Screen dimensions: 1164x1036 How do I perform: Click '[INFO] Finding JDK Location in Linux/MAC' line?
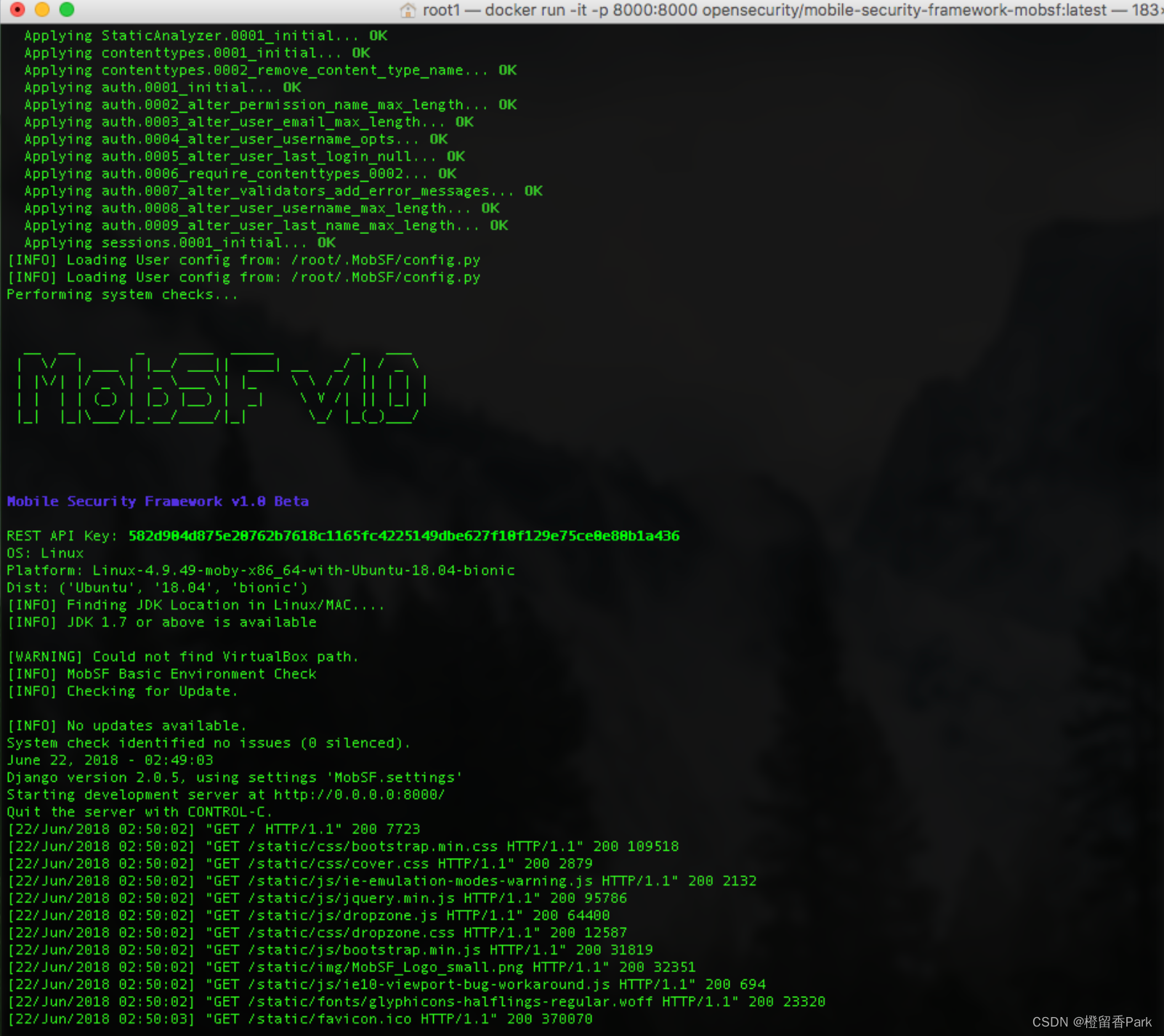[x=195, y=605]
